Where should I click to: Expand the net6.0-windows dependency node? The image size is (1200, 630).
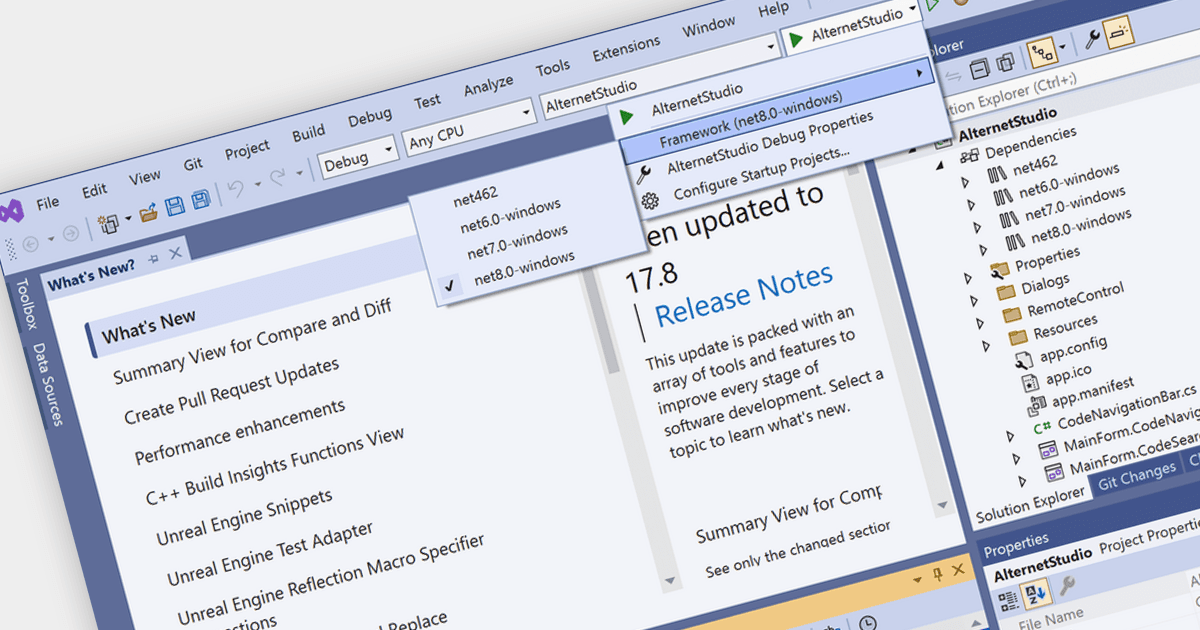971,204
